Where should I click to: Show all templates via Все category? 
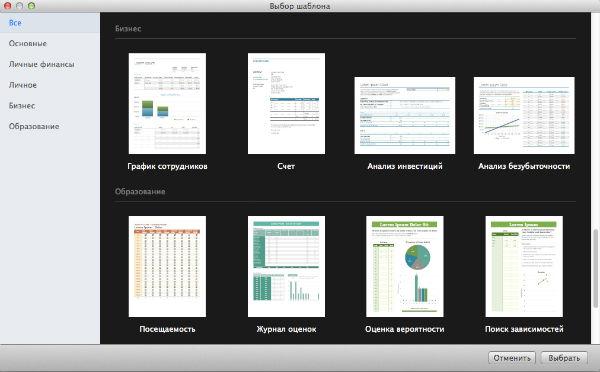pos(50,23)
